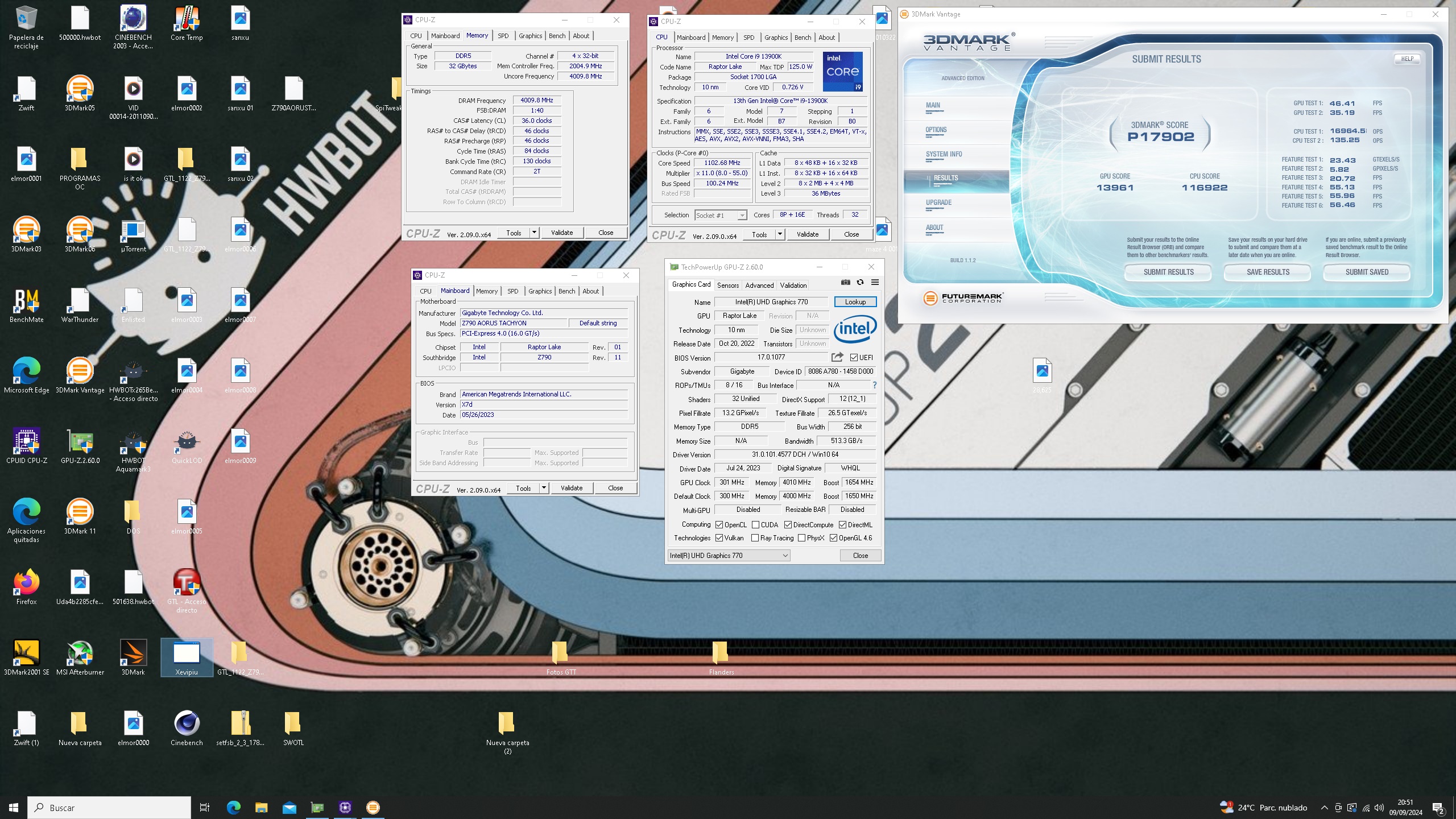Select GPU-Z.2.60.0 desktop icon
Viewport: 1456px width, 819px height.
(x=80, y=446)
